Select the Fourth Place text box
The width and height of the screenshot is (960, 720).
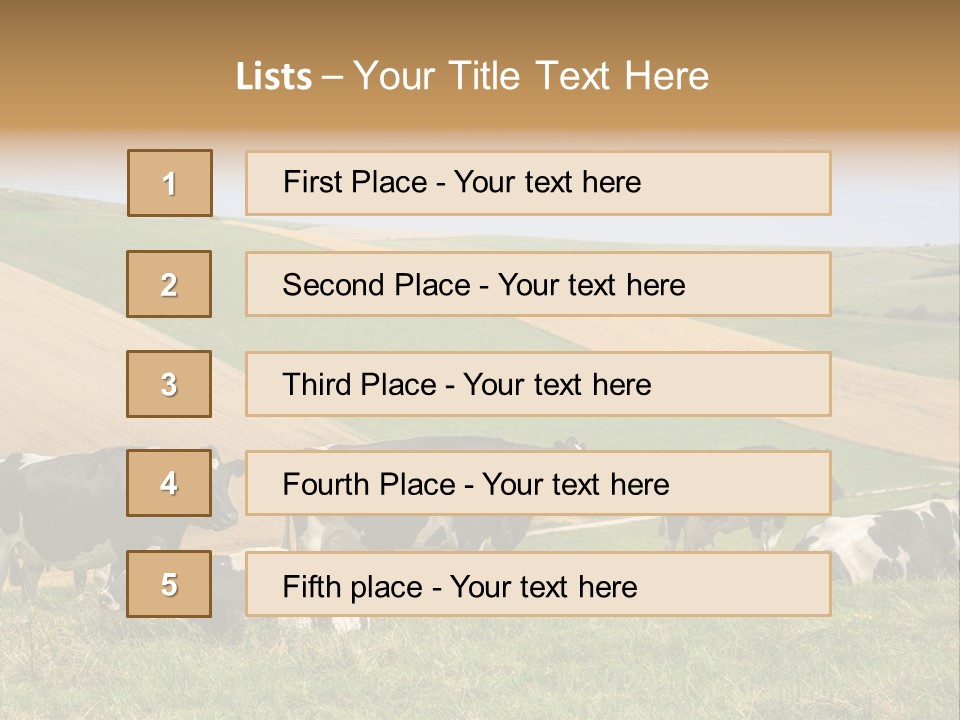[538, 484]
